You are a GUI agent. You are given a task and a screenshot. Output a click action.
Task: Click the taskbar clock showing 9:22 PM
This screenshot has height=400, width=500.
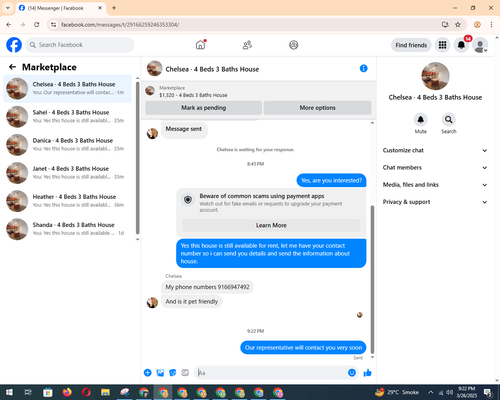(466, 392)
